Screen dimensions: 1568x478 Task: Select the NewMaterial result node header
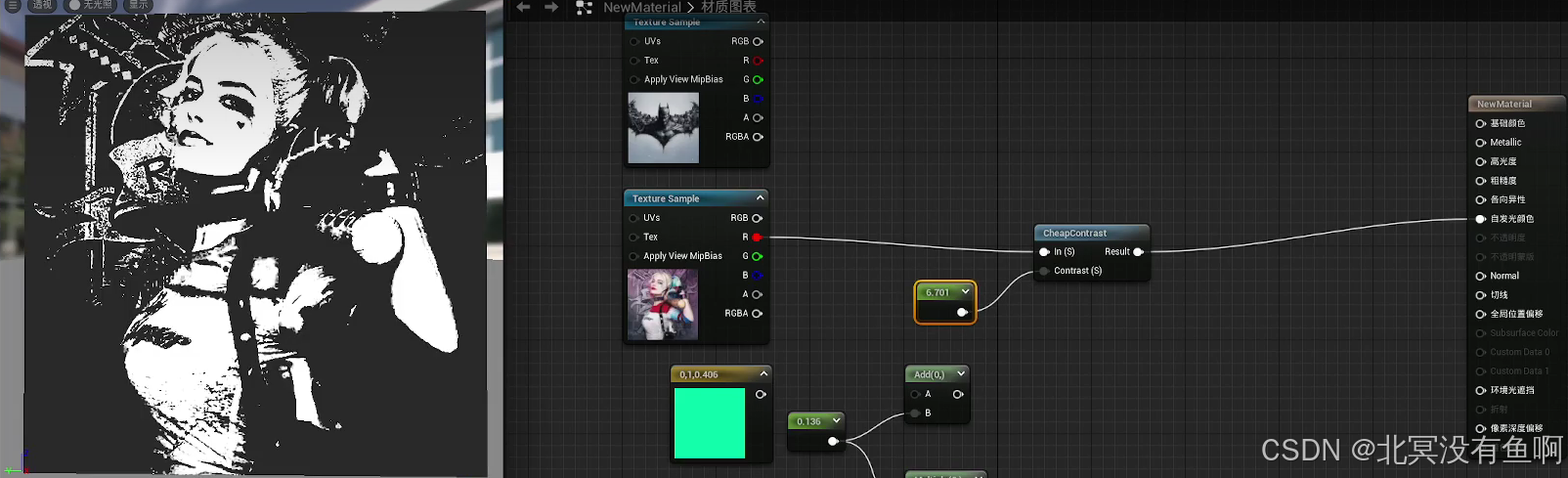click(1517, 104)
